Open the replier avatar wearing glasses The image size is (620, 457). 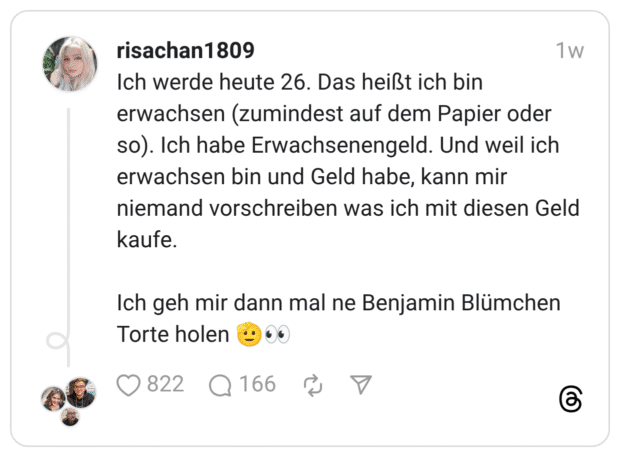pos(80,393)
